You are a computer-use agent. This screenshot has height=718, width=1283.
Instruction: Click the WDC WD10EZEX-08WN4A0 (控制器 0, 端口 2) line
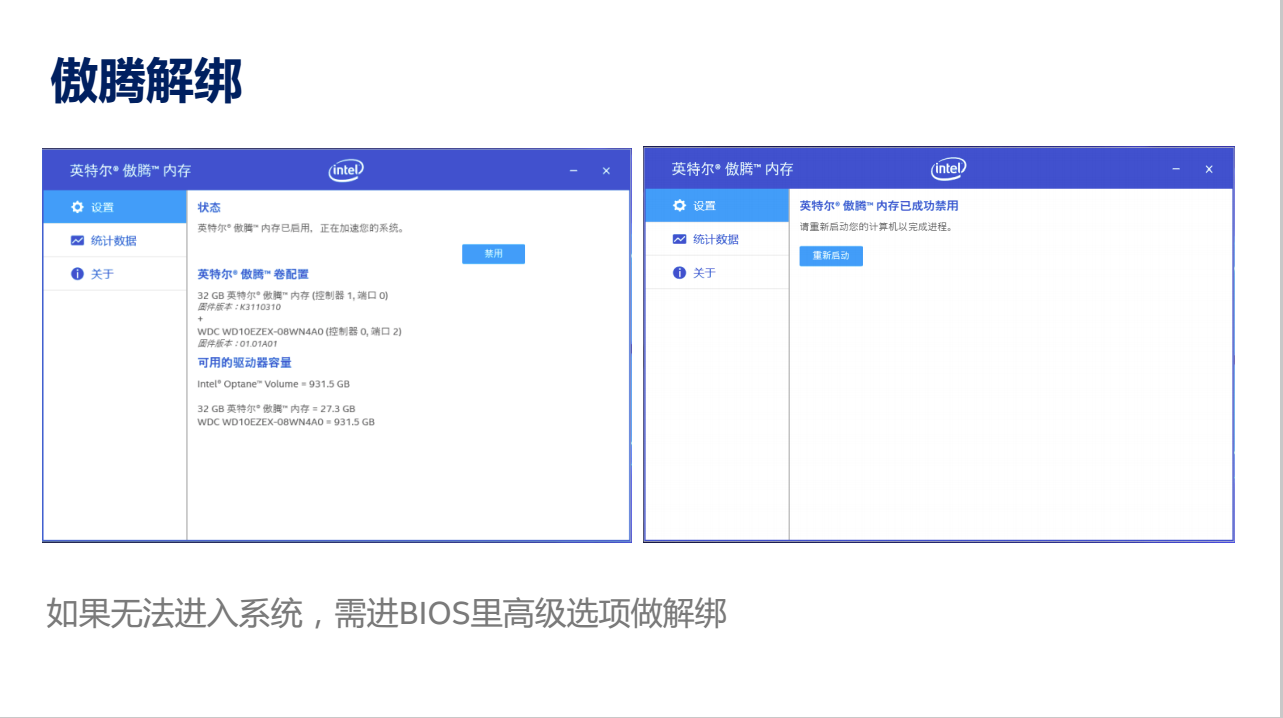(x=300, y=331)
